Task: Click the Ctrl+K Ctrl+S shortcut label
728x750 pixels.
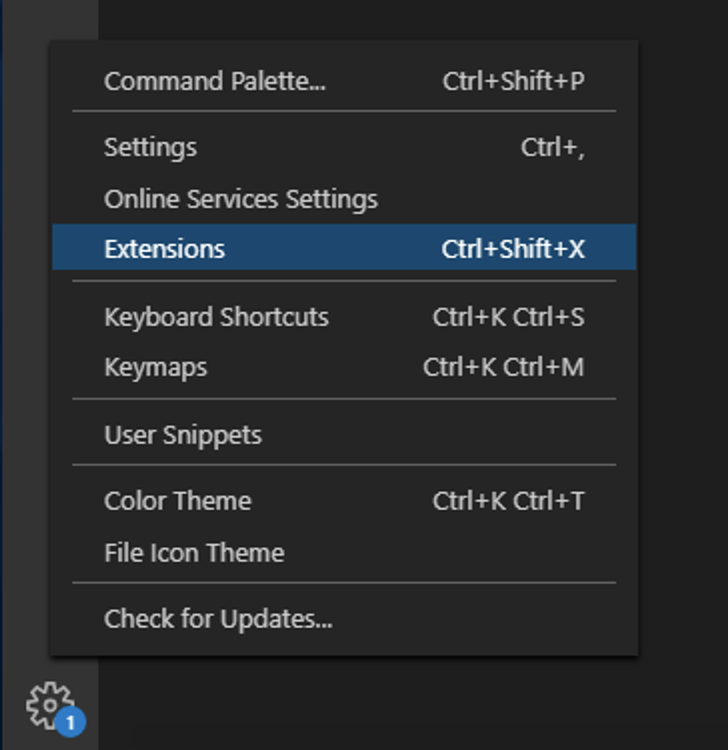Action: [x=508, y=317]
